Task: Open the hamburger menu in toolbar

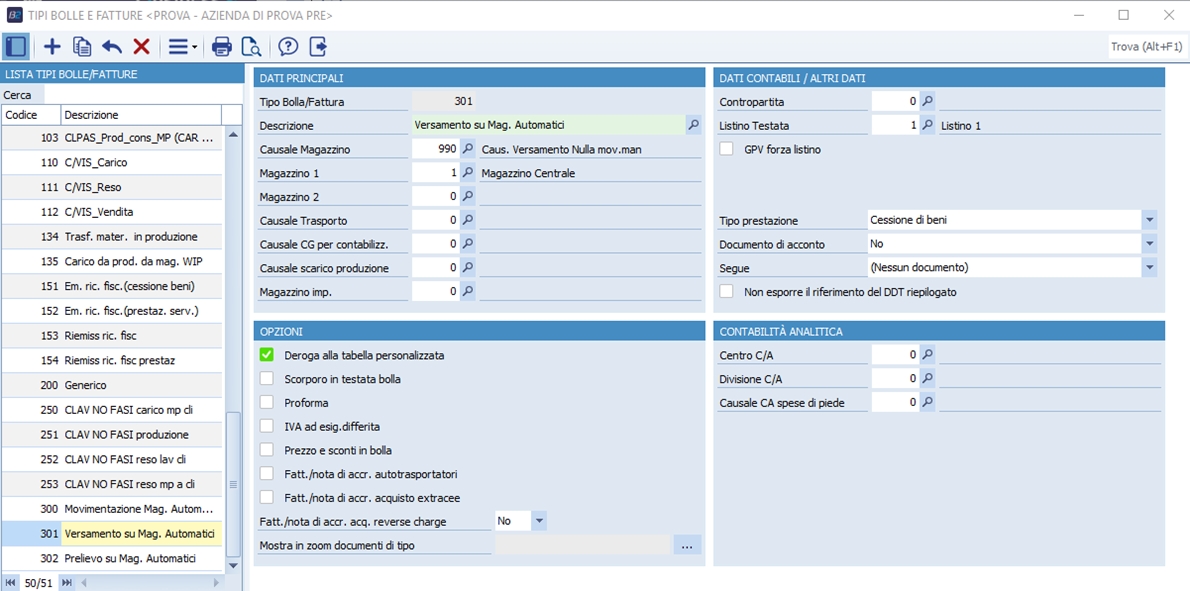Action: click(182, 47)
